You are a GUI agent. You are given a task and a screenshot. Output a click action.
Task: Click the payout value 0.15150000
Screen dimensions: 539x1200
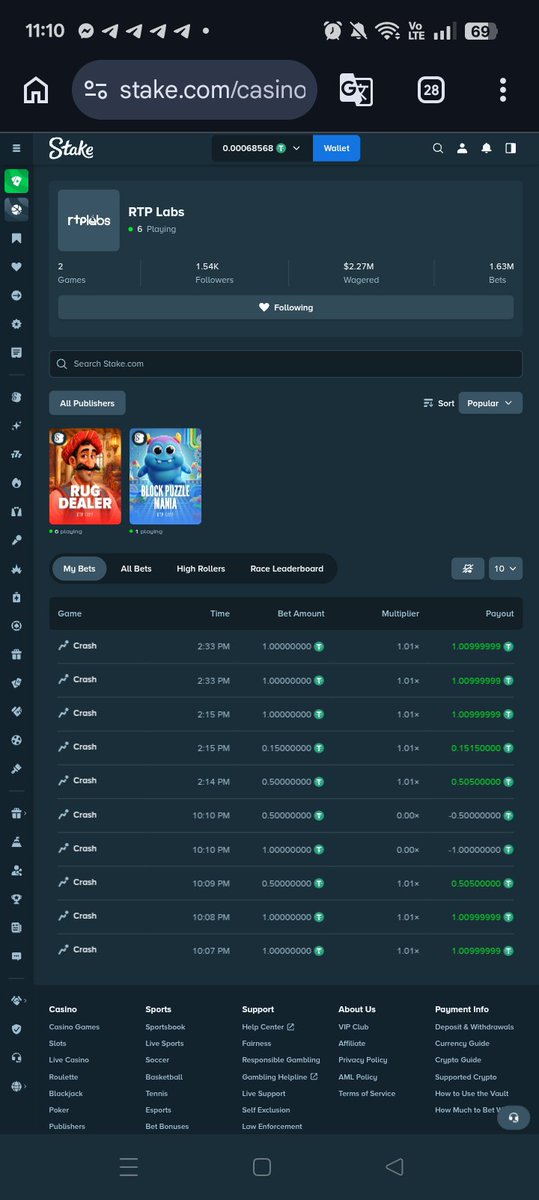[x=476, y=747]
